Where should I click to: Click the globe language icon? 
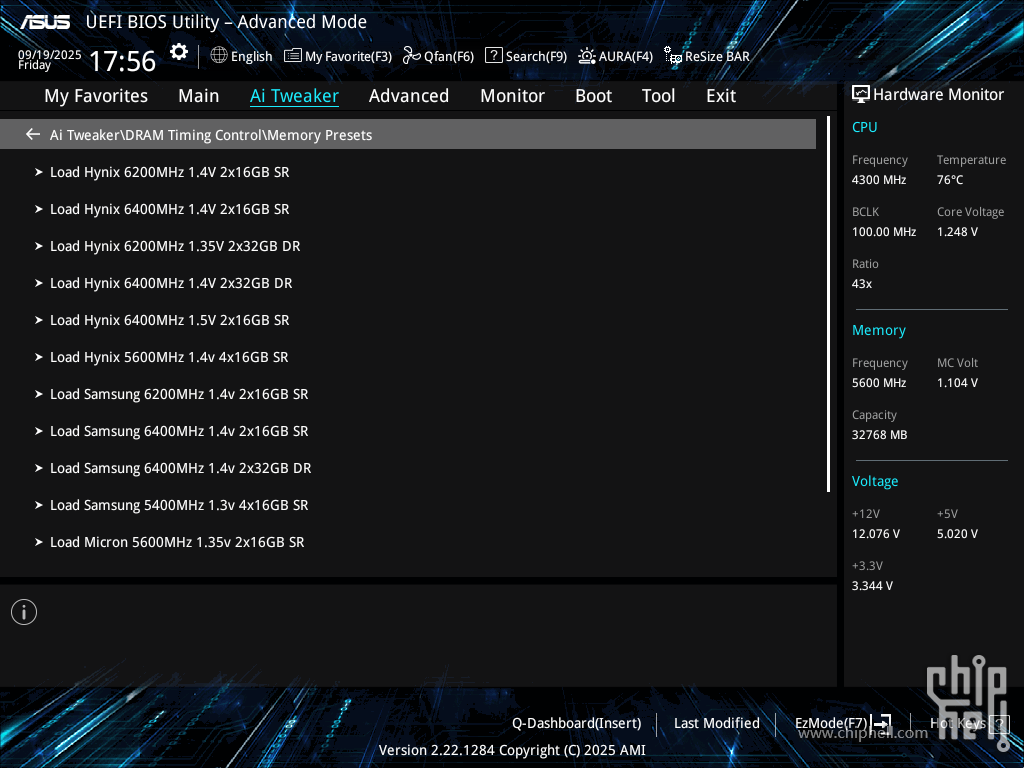tap(219, 56)
